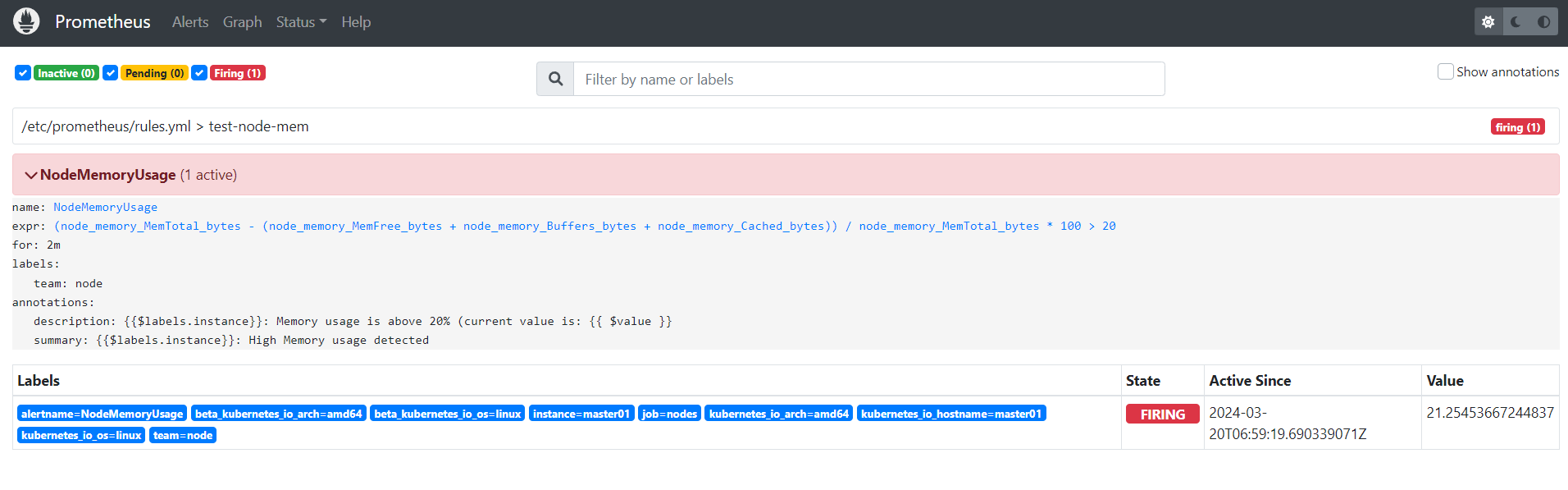Uncheck the Firing alerts checkbox

point(199,73)
